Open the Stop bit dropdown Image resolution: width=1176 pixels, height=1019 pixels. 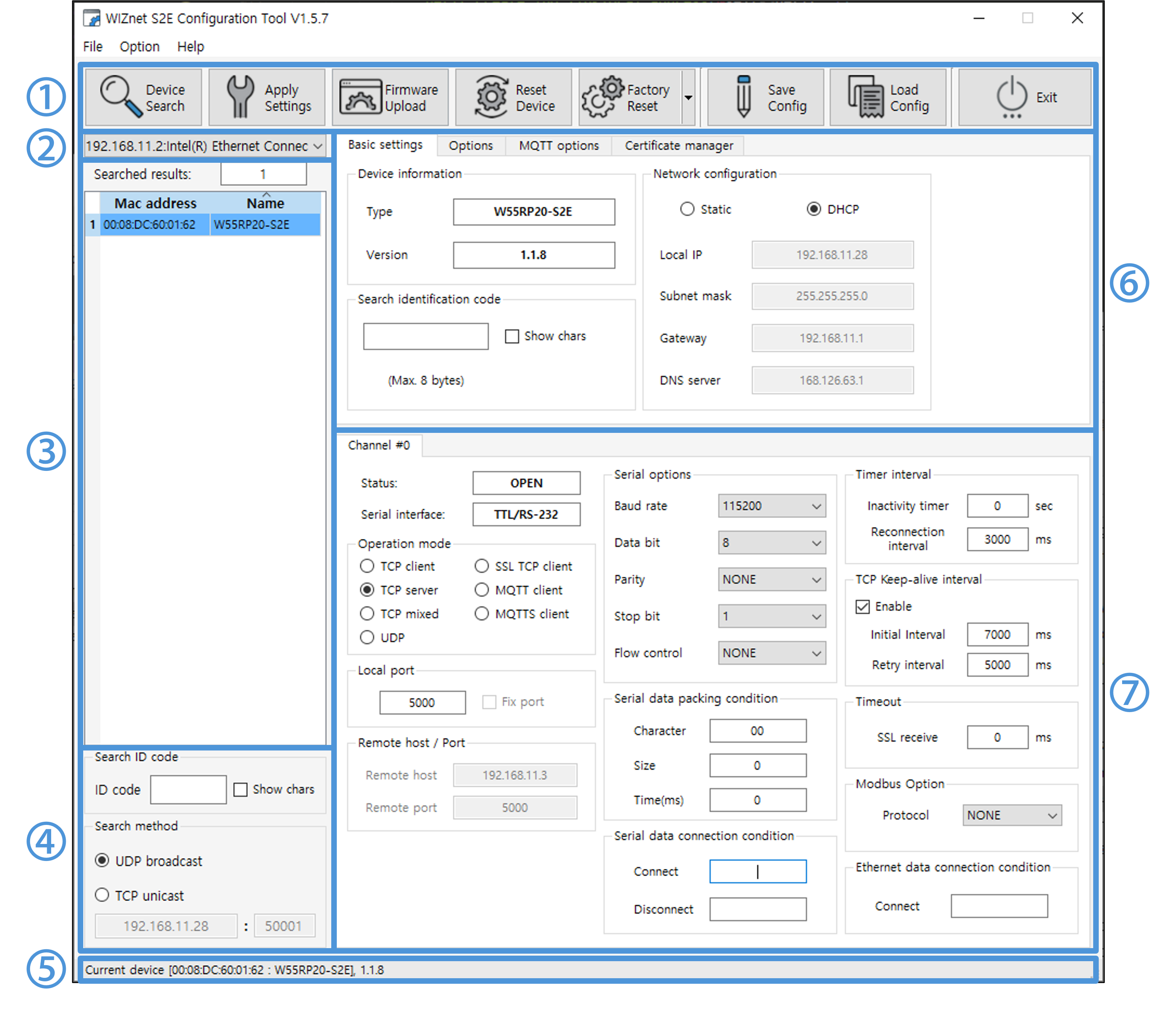click(x=771, y=616)
